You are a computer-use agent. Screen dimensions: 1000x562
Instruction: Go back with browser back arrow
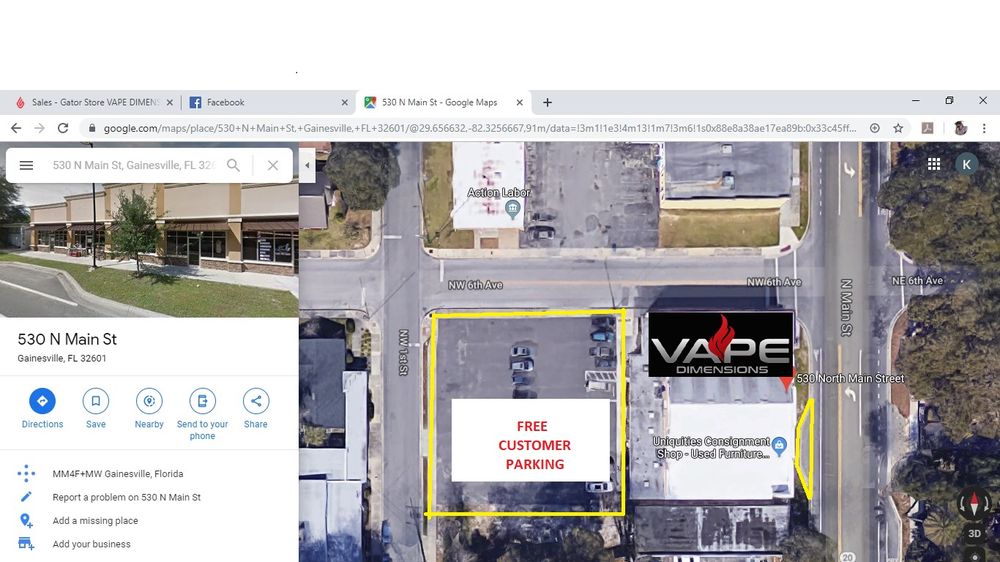click(16, 128)
